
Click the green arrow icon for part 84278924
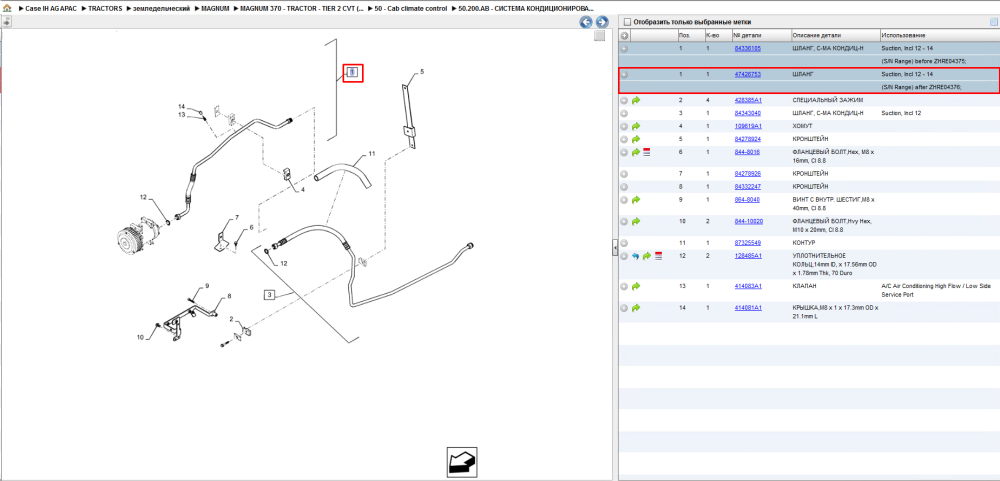(x=636, y=139)
